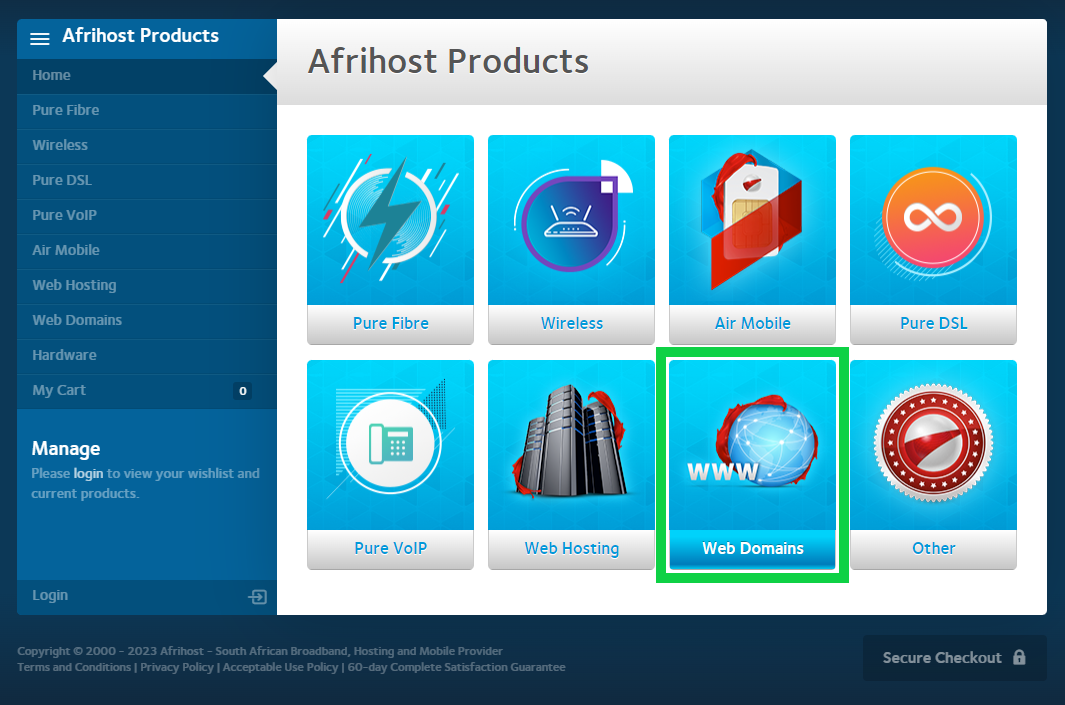
Task: Open the Other red badge tile
Action: pos(933,446)
